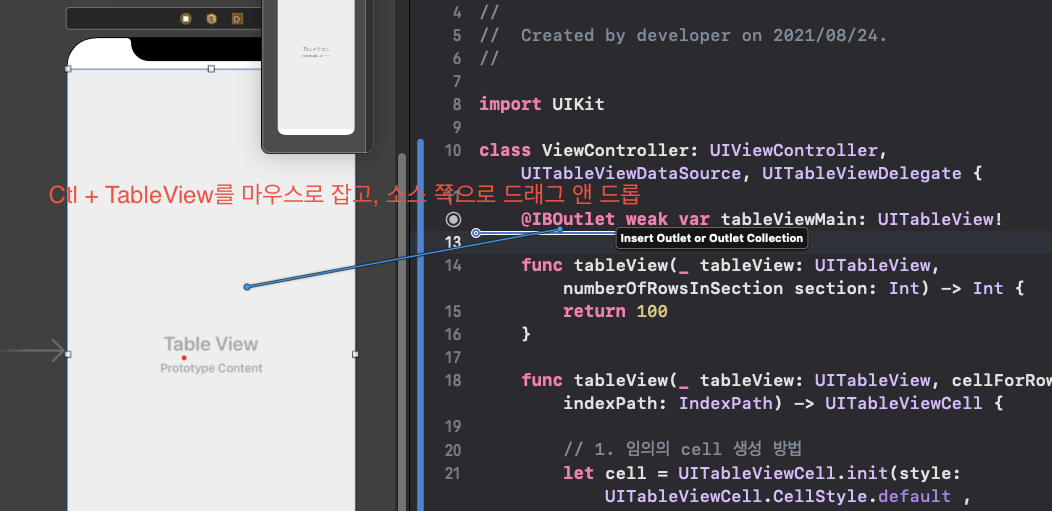Click the "Insert Outlet or Outlet Collection" tooltip
This screenshot has width=1052, height=511.
click(x=711, y=238)
